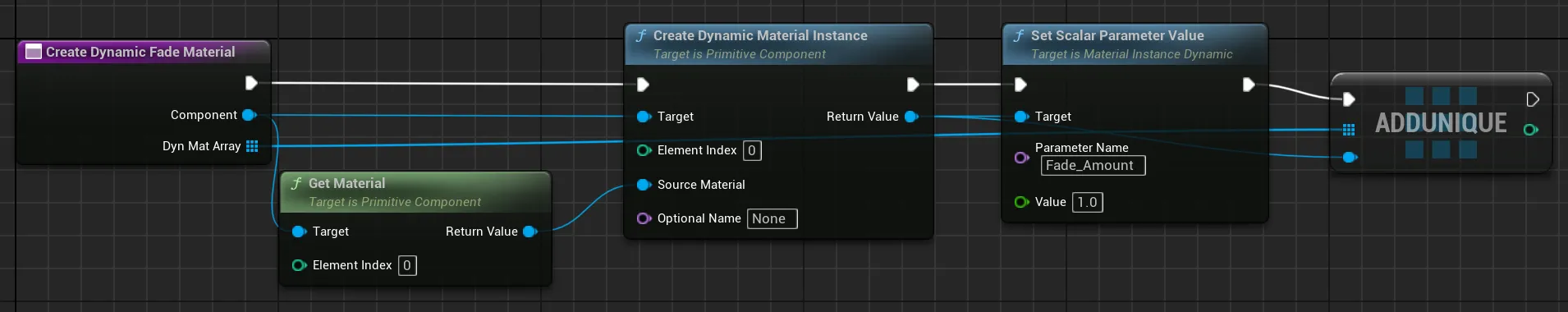
Task: Click the Create Dynamic Fade Material execution output pin
Action: coord(251,83)
